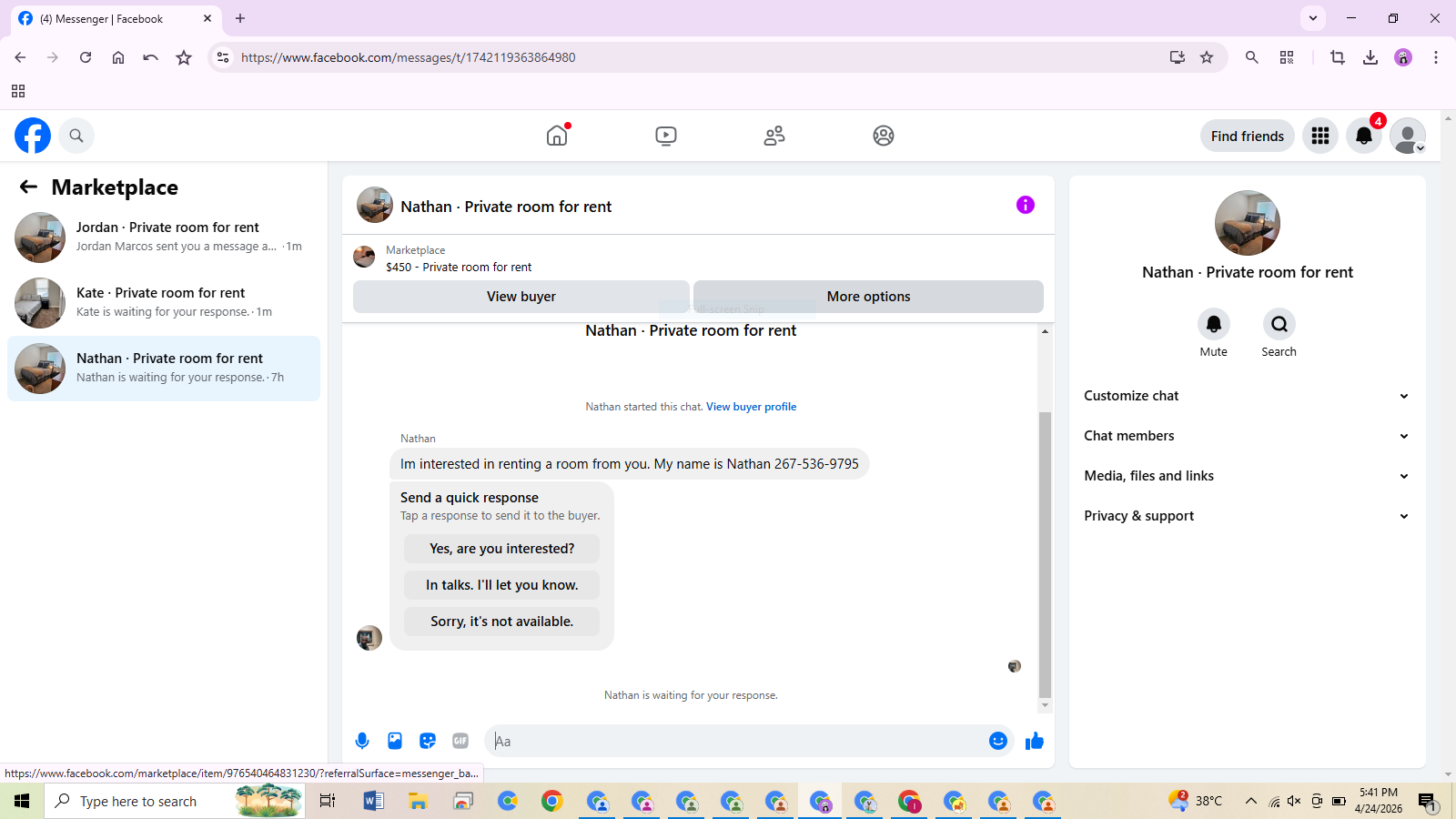This screenshot has width=1456, height=819.
Task: Send quick reply In talks. I'll let you know.
Action: tap(502, 585)
